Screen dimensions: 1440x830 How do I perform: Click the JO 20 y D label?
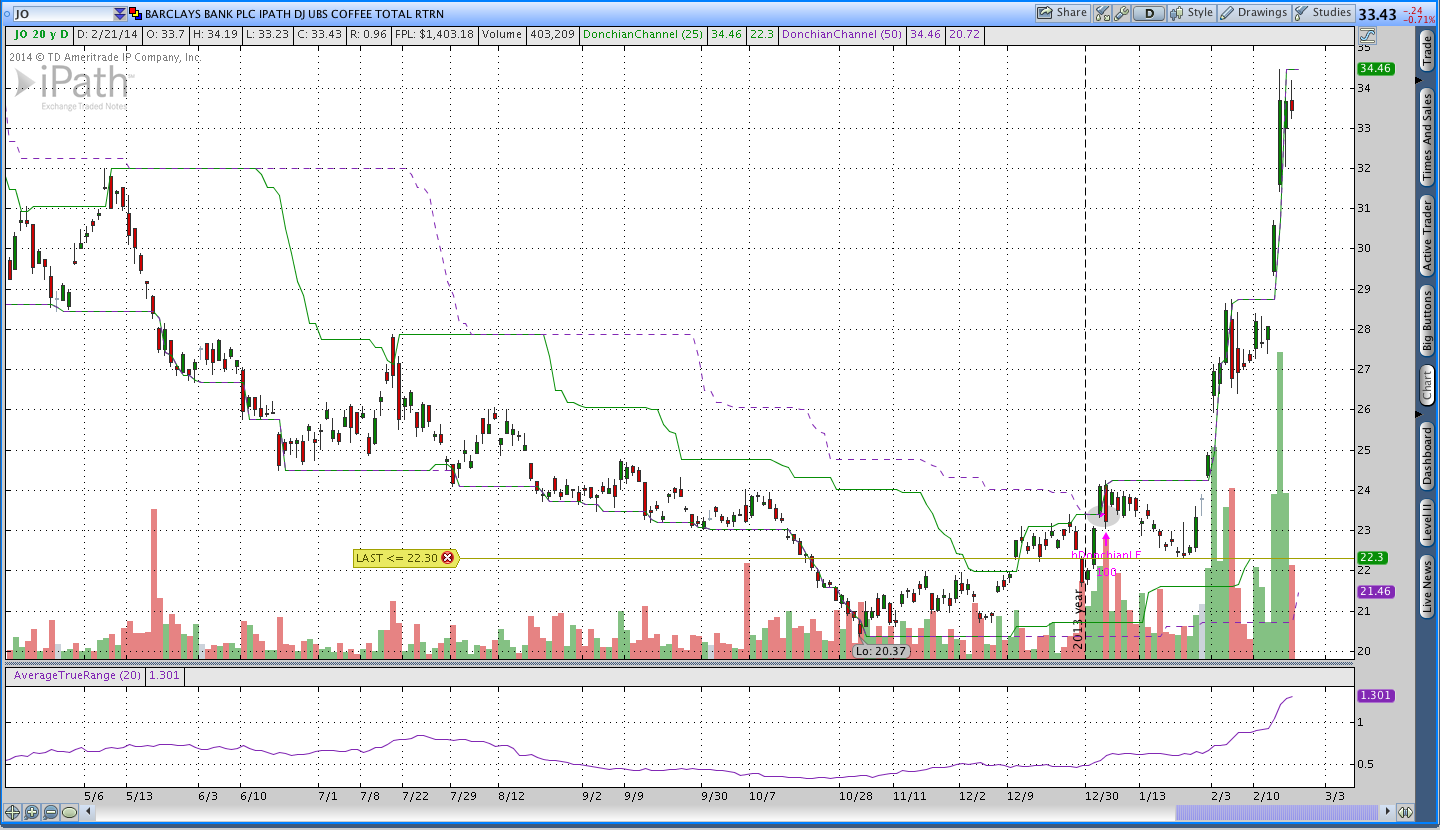39,34
